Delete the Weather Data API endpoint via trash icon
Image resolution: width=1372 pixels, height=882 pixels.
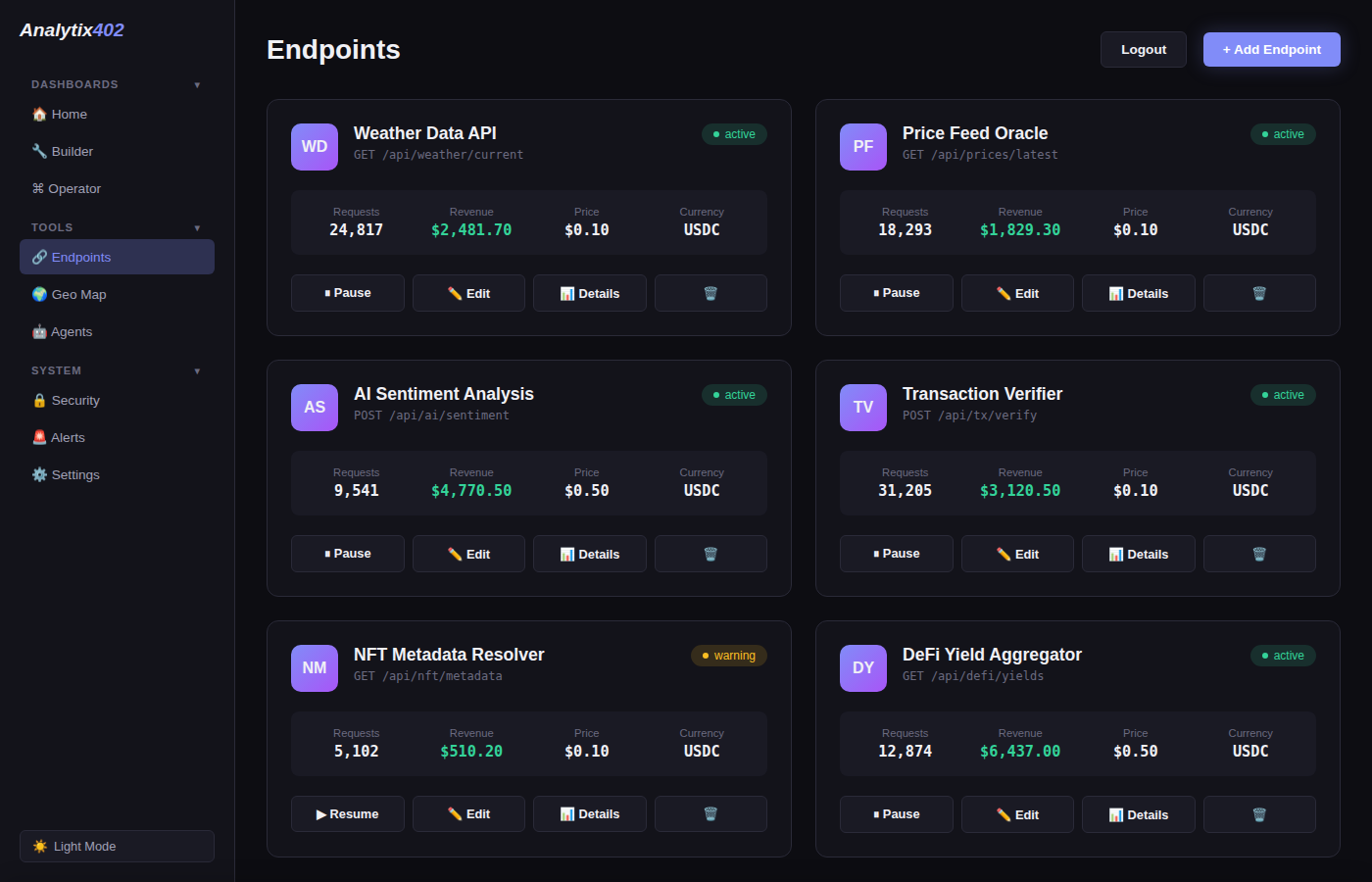point(710,292)
